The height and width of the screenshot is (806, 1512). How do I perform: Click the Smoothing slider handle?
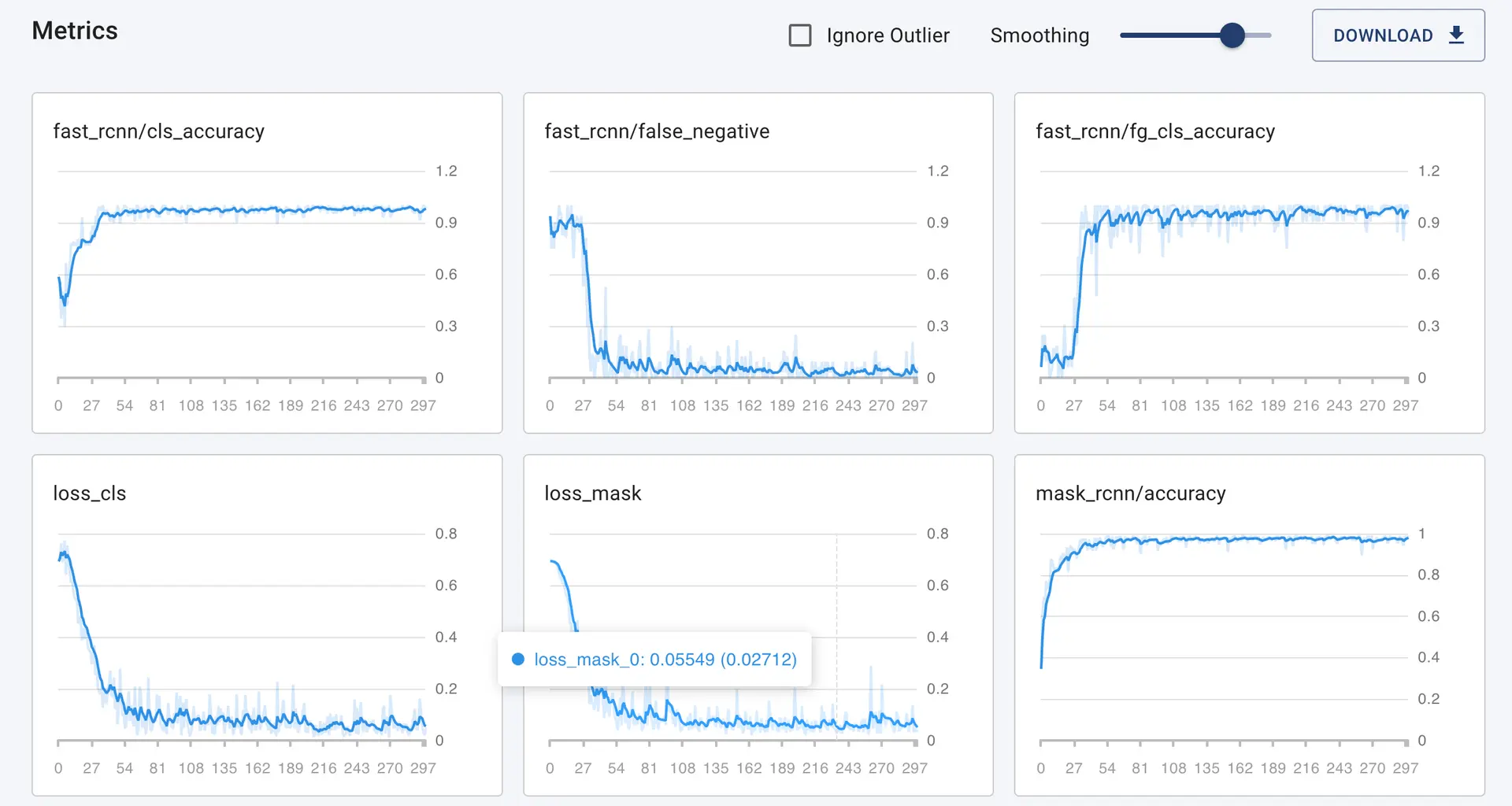pos(1232,35)
